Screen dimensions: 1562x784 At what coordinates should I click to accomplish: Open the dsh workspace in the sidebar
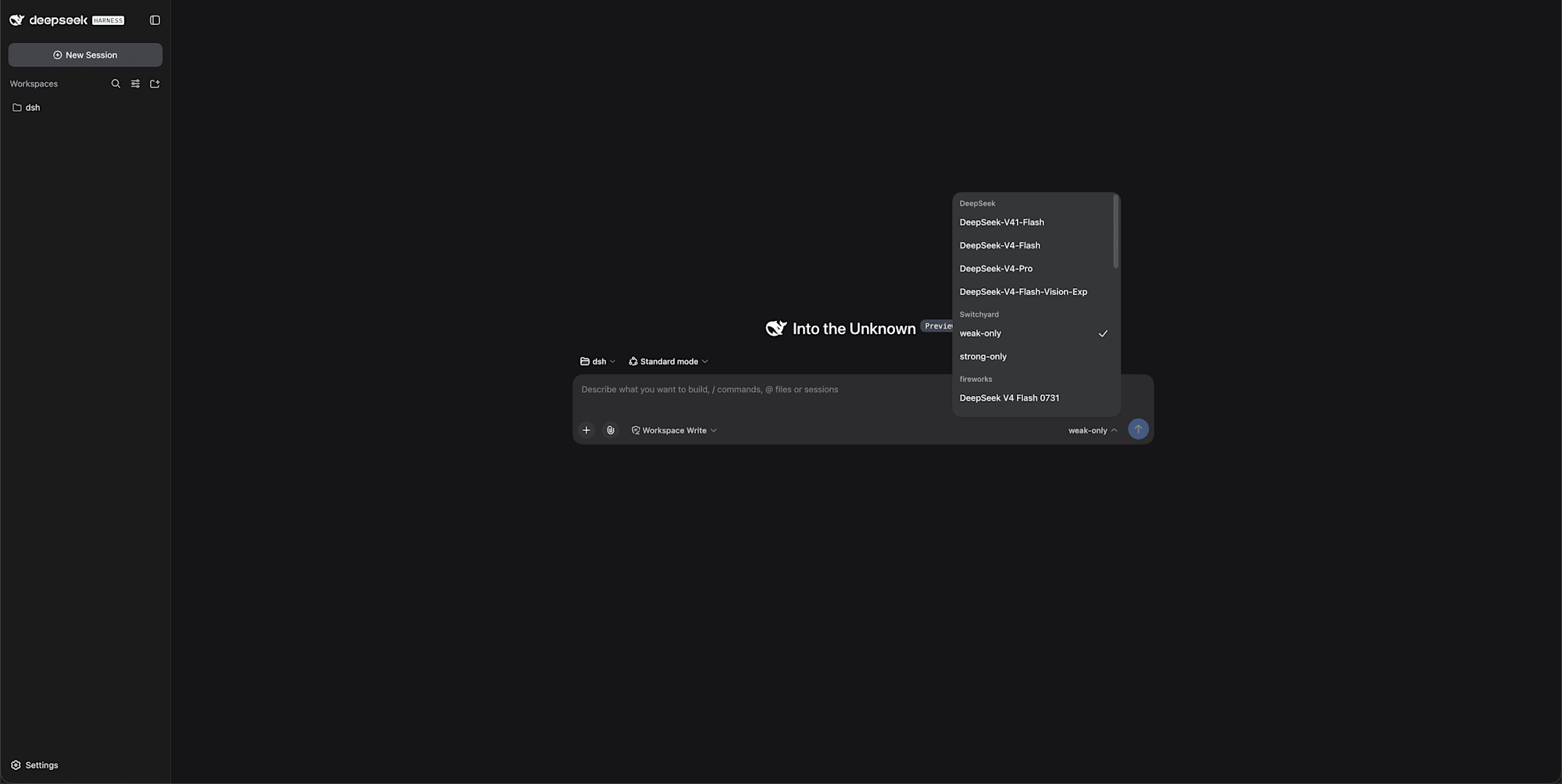coord(85,108)
